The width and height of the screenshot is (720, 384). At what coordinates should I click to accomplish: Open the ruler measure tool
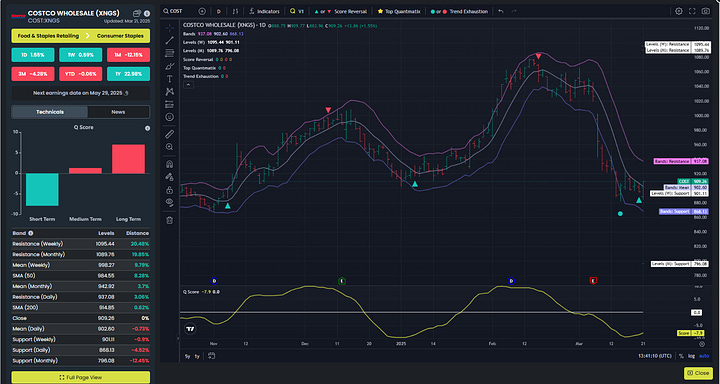click(169, 134)
